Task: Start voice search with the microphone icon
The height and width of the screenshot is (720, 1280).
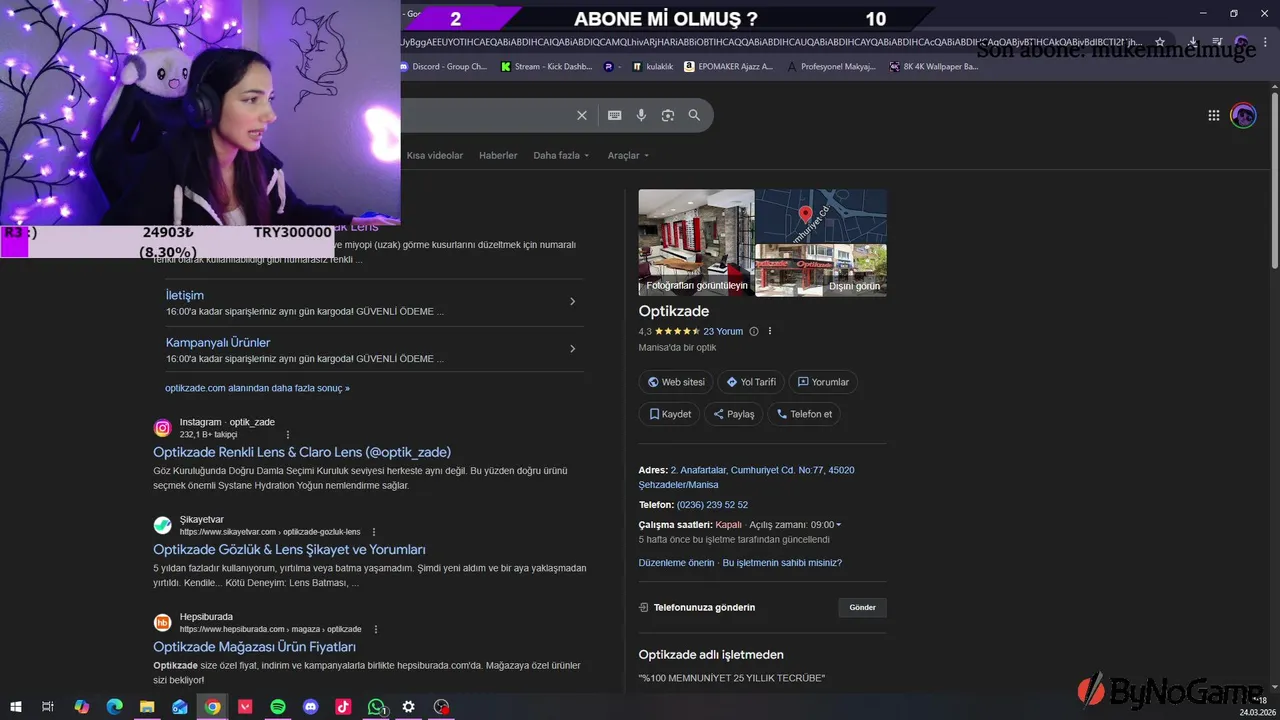Action: click(x=641, y=115)
